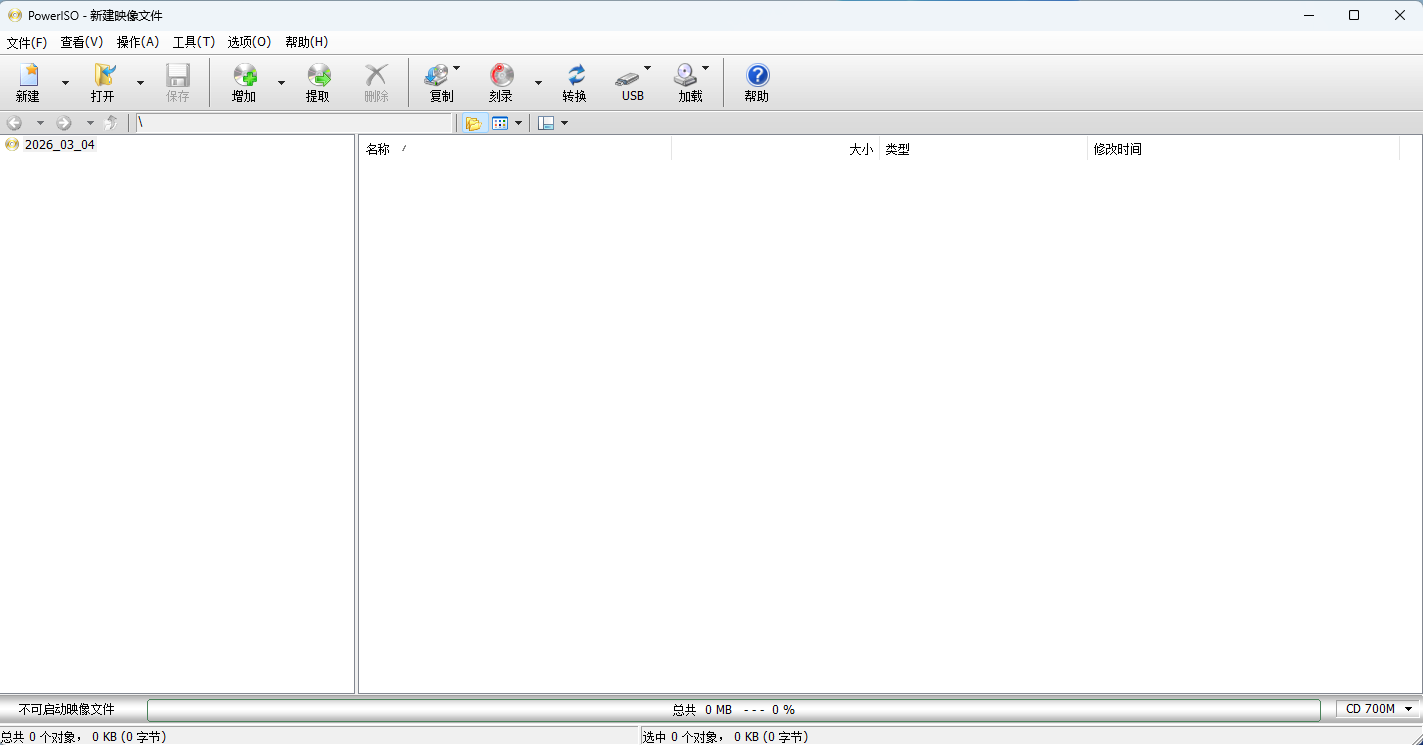Select the 2026_03_04 tree root
The width and height of the screenshot is (1423, 745).
60,145
